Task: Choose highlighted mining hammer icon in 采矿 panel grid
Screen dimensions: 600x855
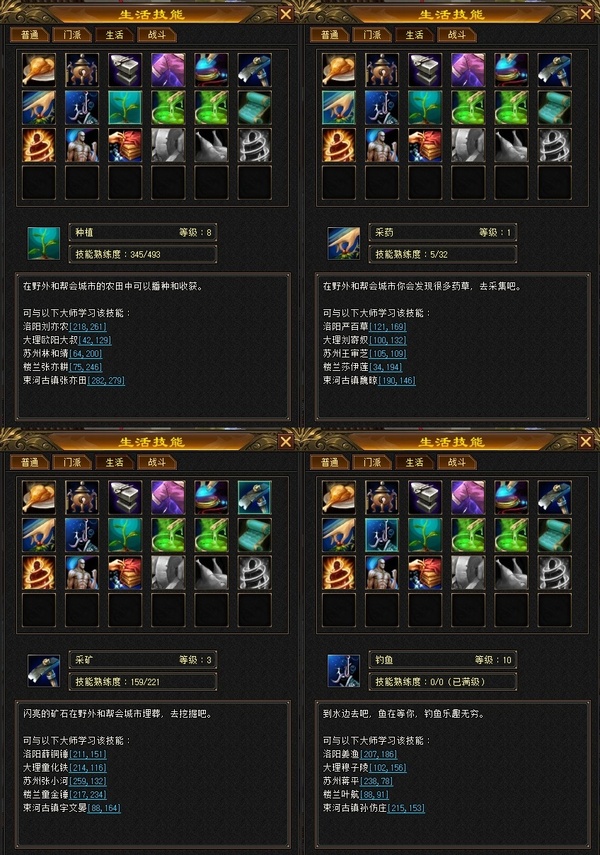Action: coord(255,497)
